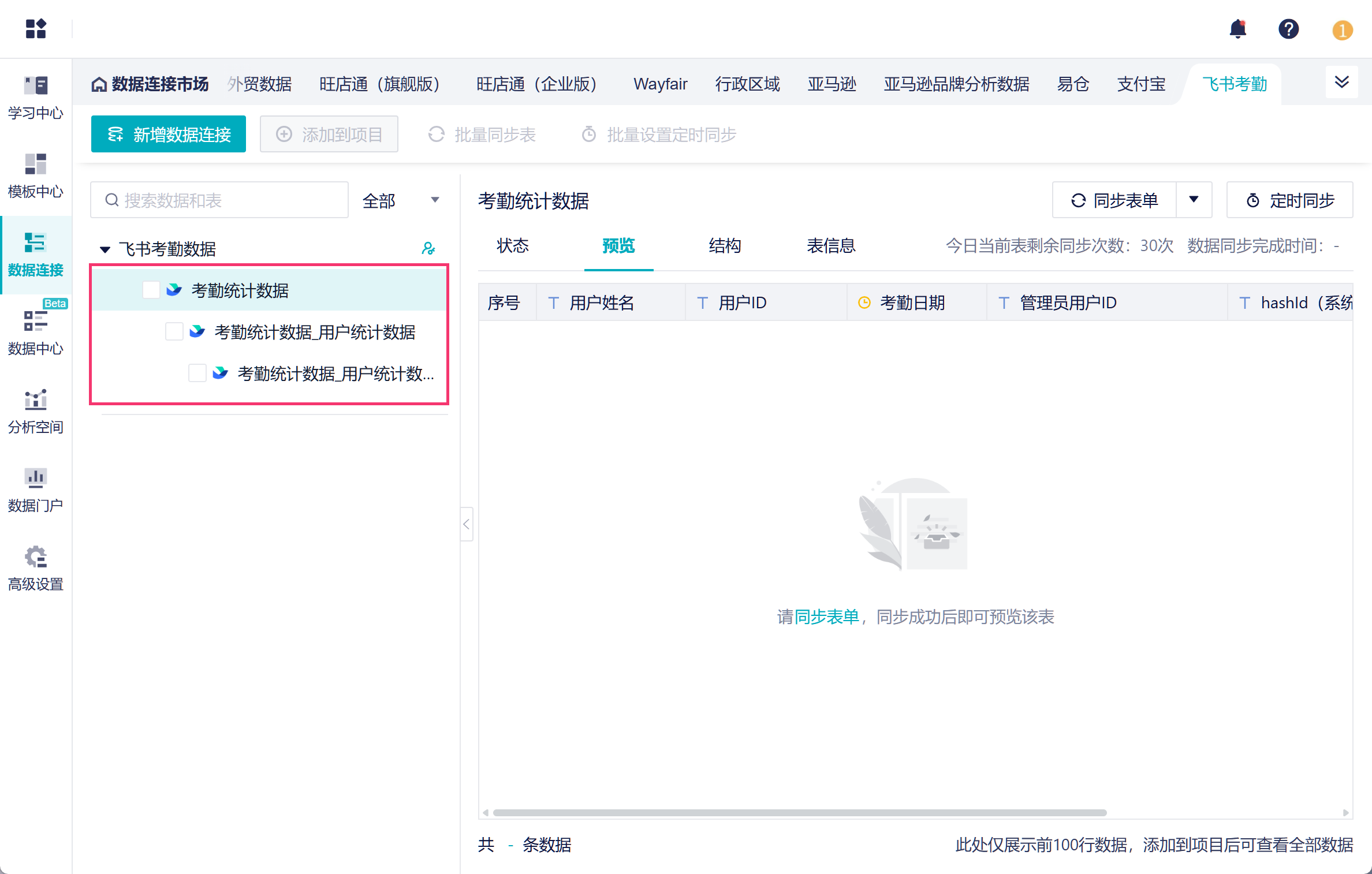Screen dimensions: 1372x874
Task: Open the notifications bell icon
Action: pos(1237,29)
